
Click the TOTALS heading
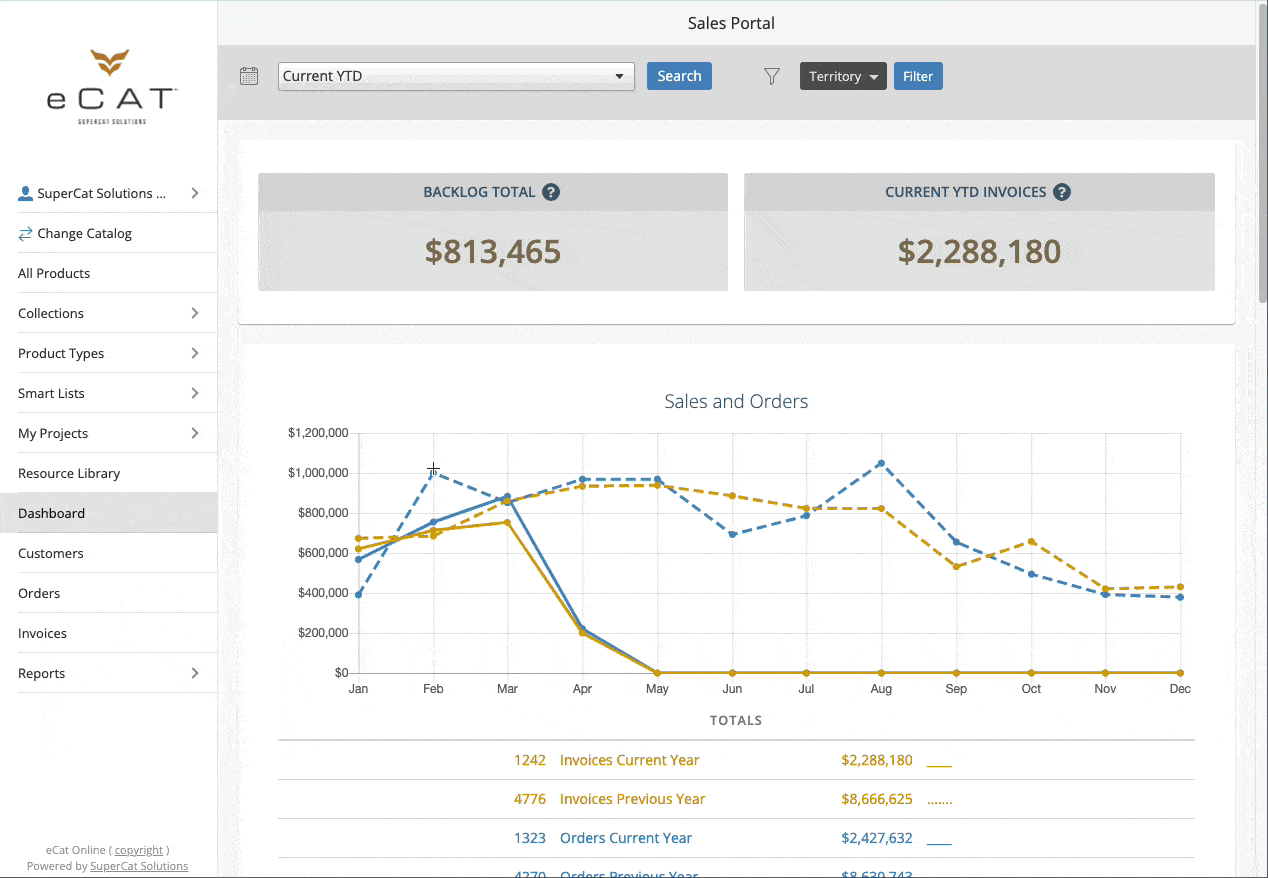tap(736, 720)
